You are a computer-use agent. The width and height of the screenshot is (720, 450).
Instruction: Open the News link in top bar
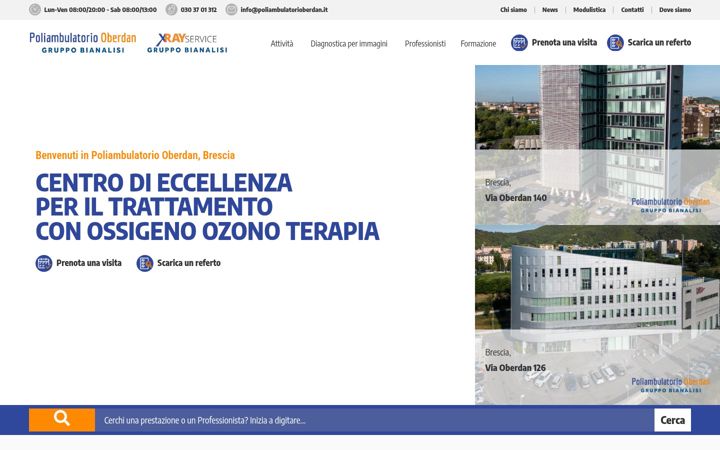click(550, 10)
